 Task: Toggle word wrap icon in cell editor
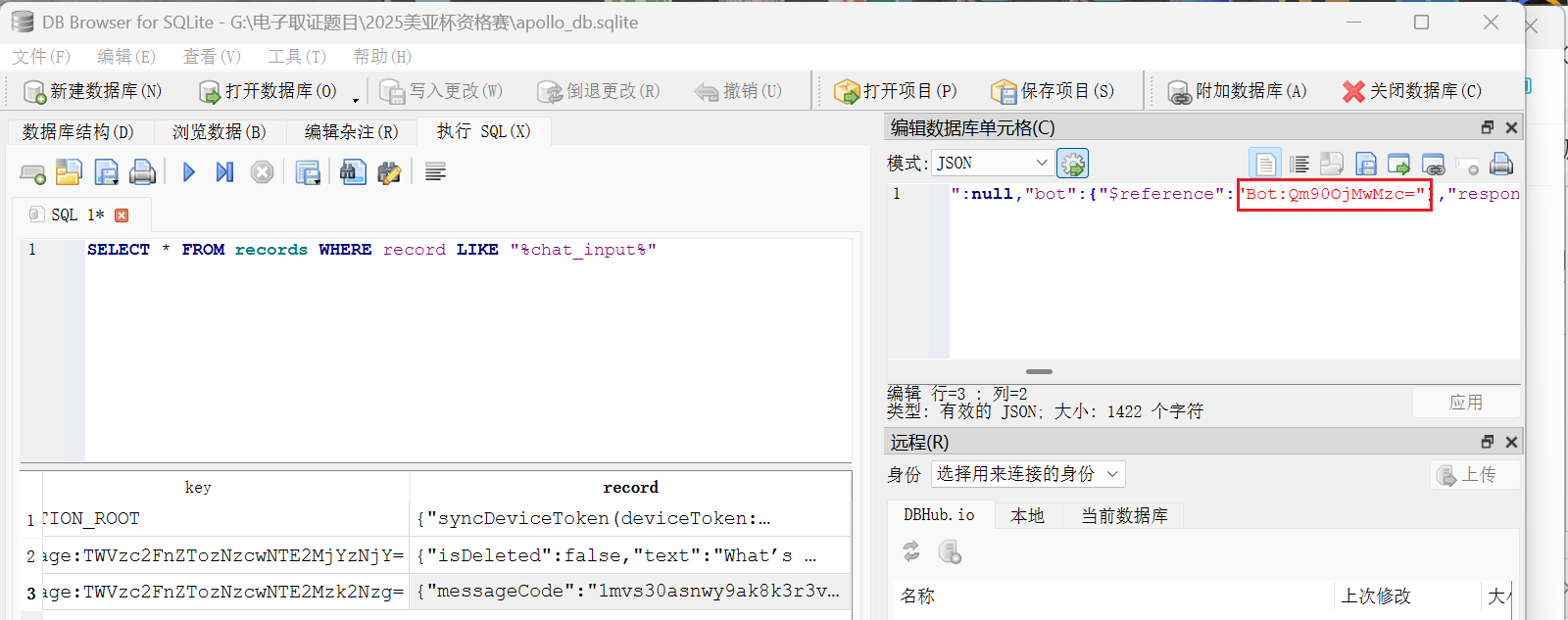(x=1299, y=164)
